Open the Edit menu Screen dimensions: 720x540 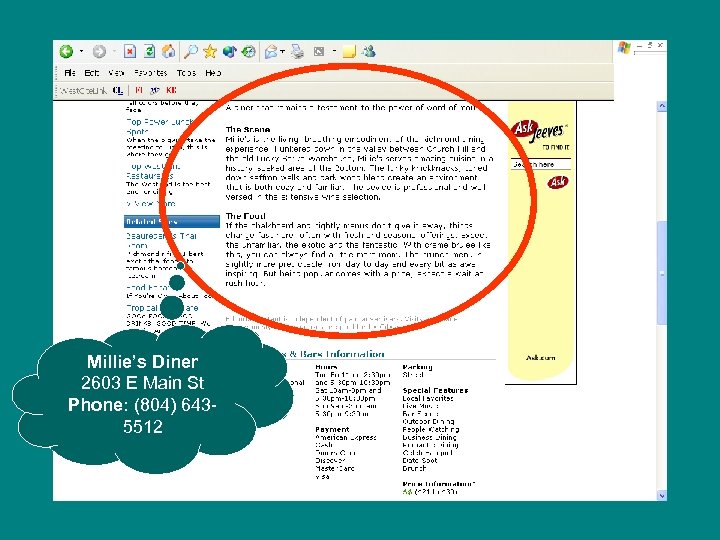tap(91, 73)
